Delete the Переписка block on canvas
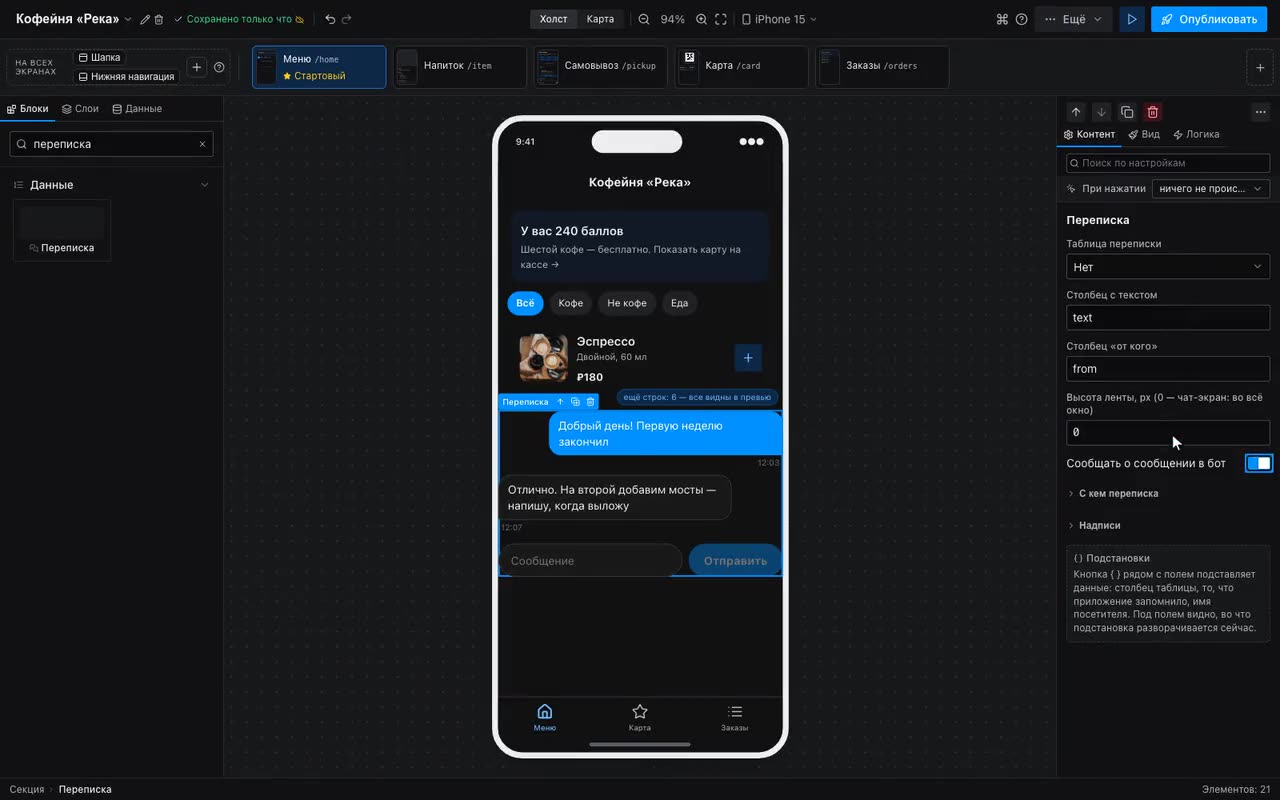The image size is (1280, 800). point(590,402)
